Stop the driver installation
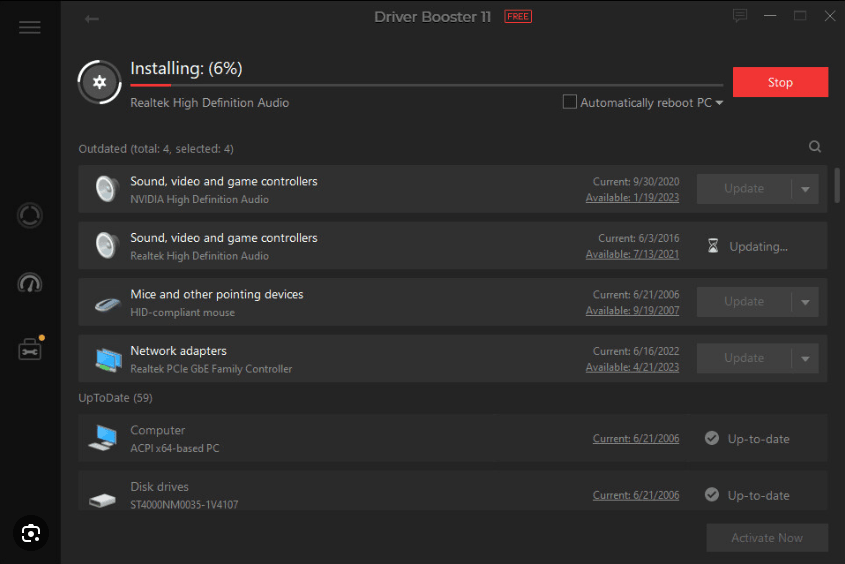Viewport: 845px width, 564px height. point(780,82)
